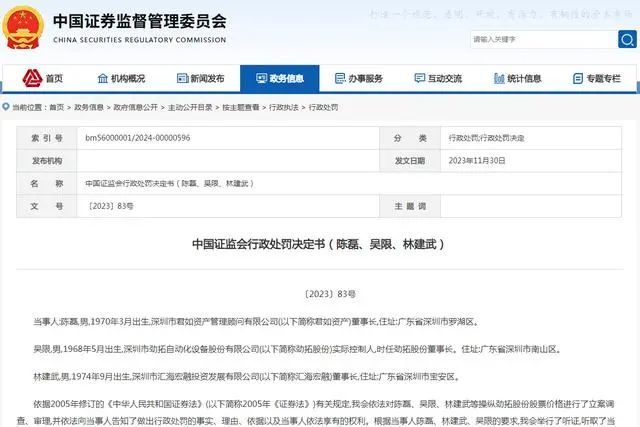The height and width of the screenshot is (427, 640).
Task: Click the chart icon beside 统计信息
Action: (499, 78)
